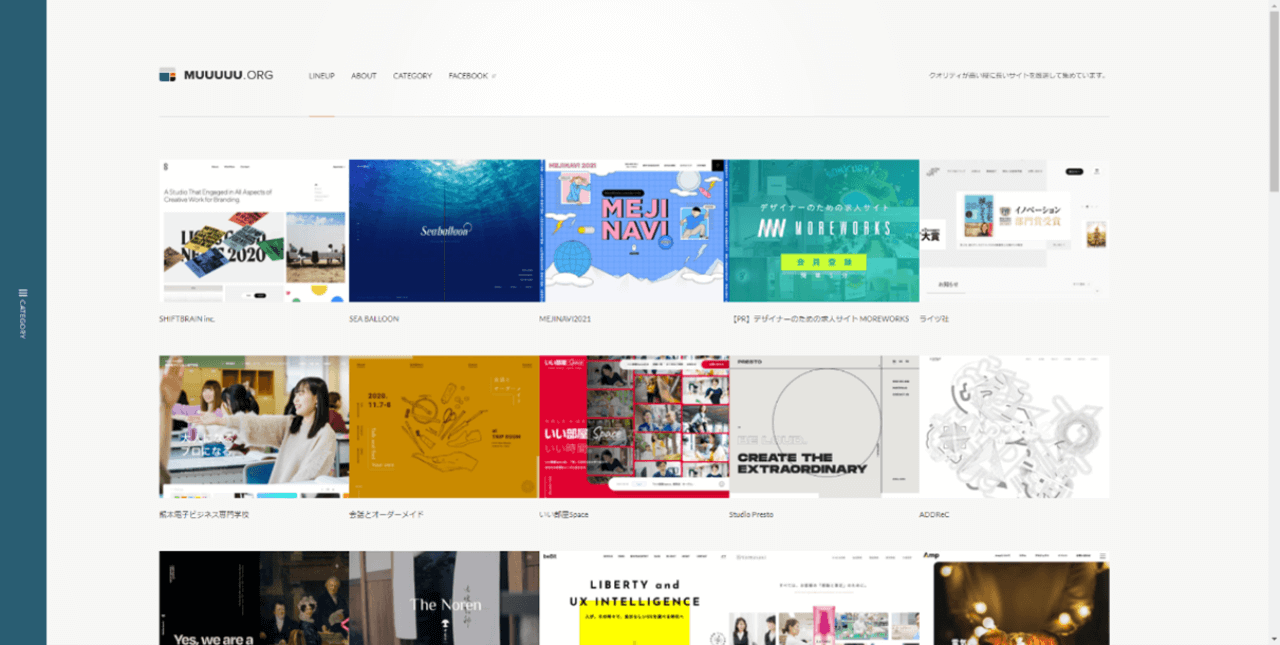Viewport: 1280px width, 645px height.
Task: Click the external link icon beside FACEBOOK
Action: [x=494, y=76]
